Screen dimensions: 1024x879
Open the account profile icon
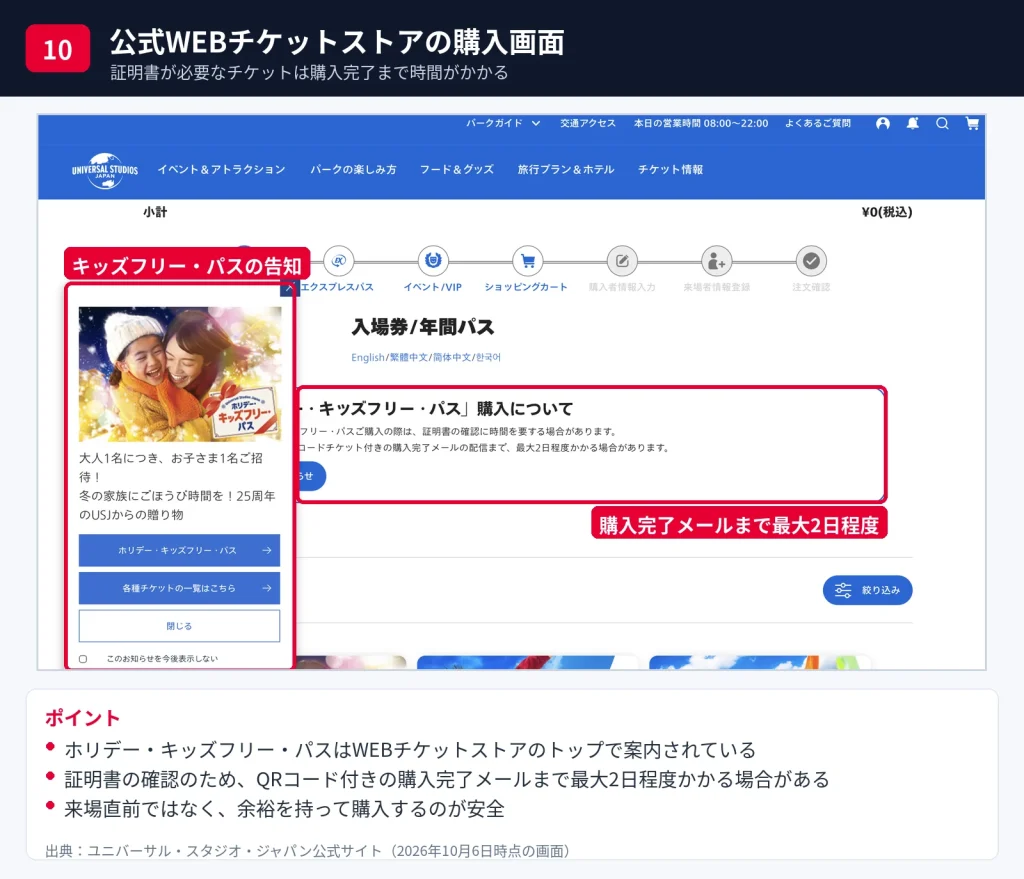pyautogui.click(x=883, y=123)
